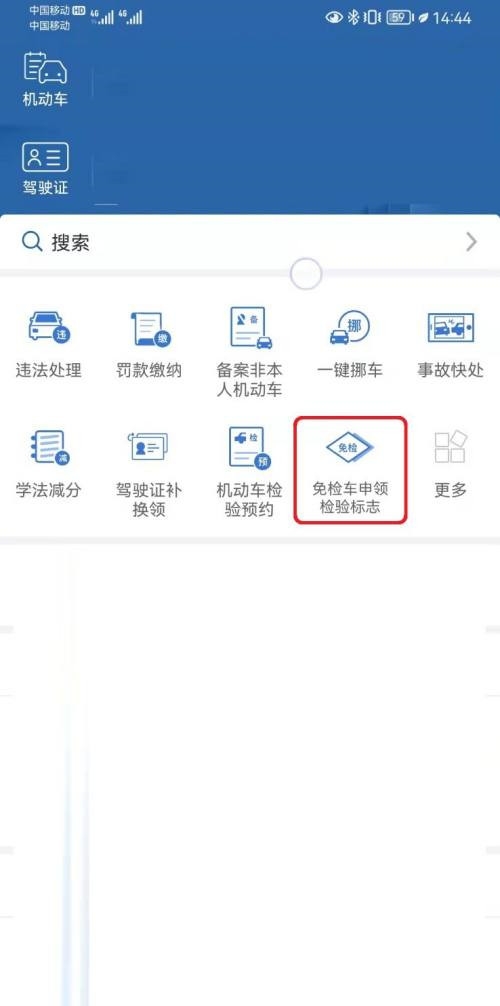Tap the 搜索 search field
Image resolution: width=500 pixels, height=1006 pixels.
(250, 242)
